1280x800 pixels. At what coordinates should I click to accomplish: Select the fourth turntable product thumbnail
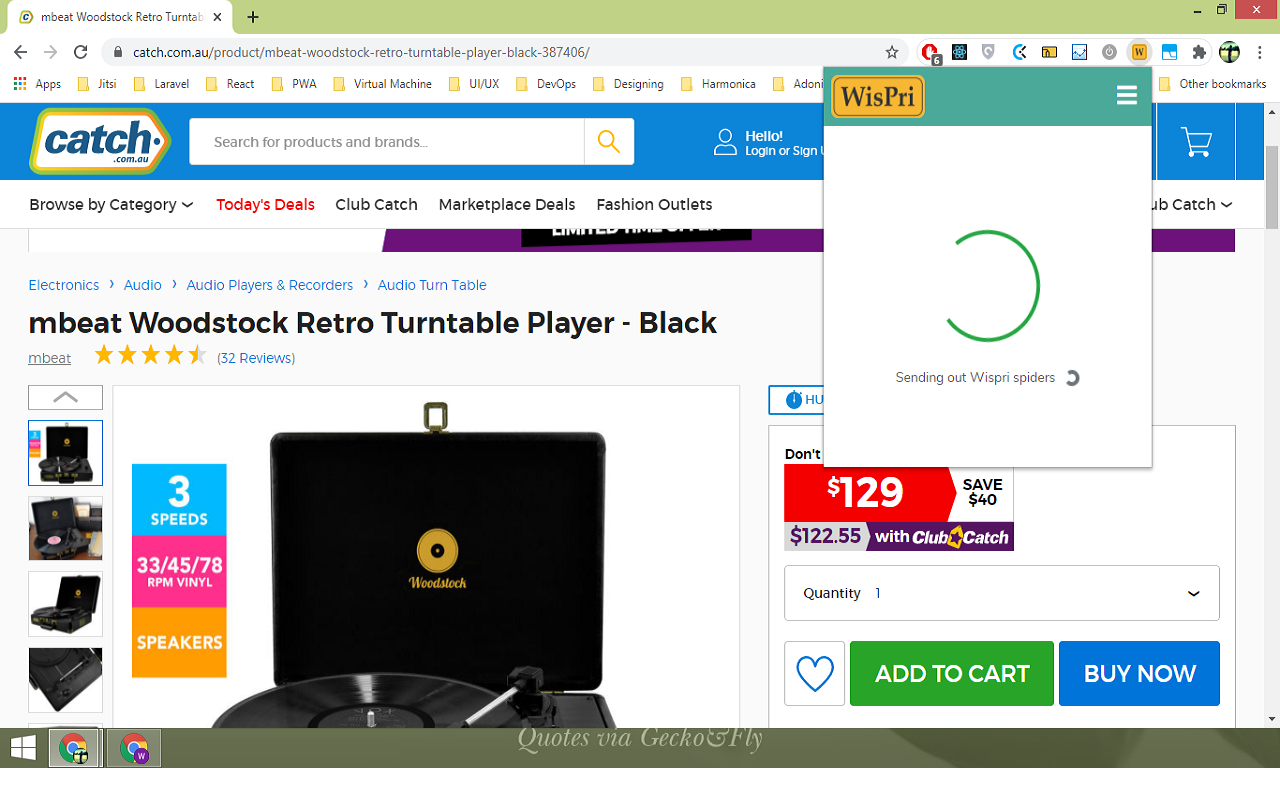coord(65,680)
